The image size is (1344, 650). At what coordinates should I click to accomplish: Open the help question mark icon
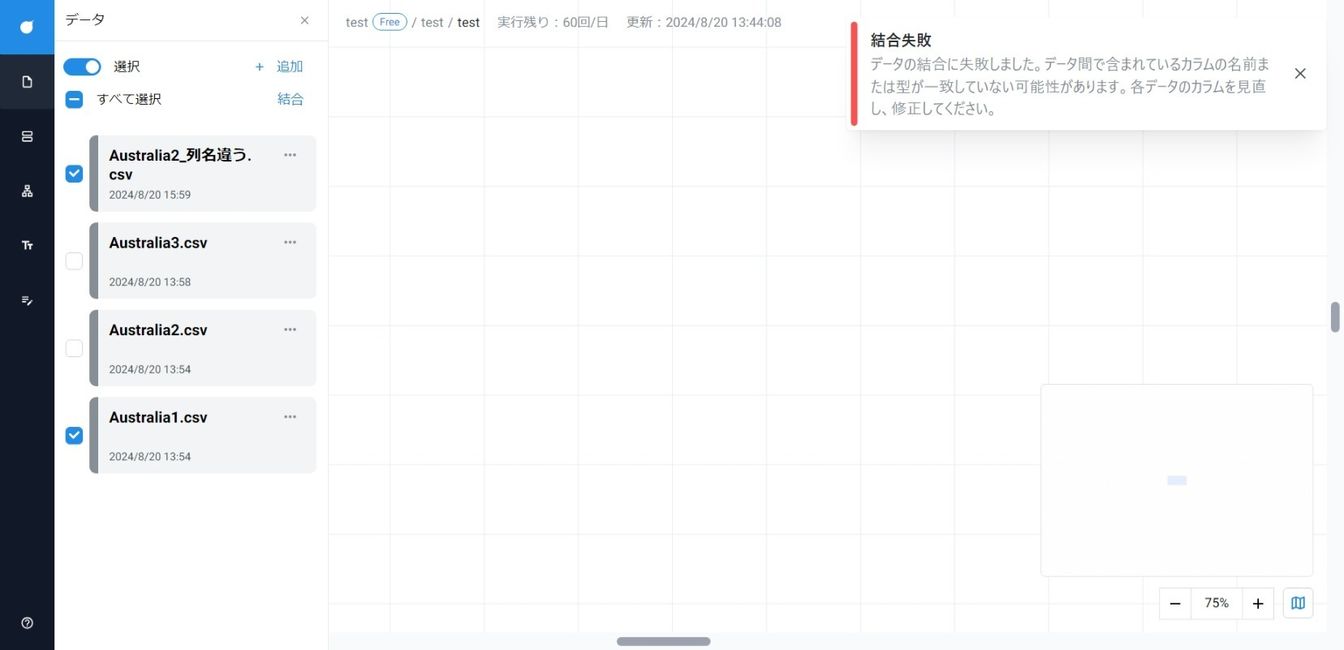[x=27, y=623]
